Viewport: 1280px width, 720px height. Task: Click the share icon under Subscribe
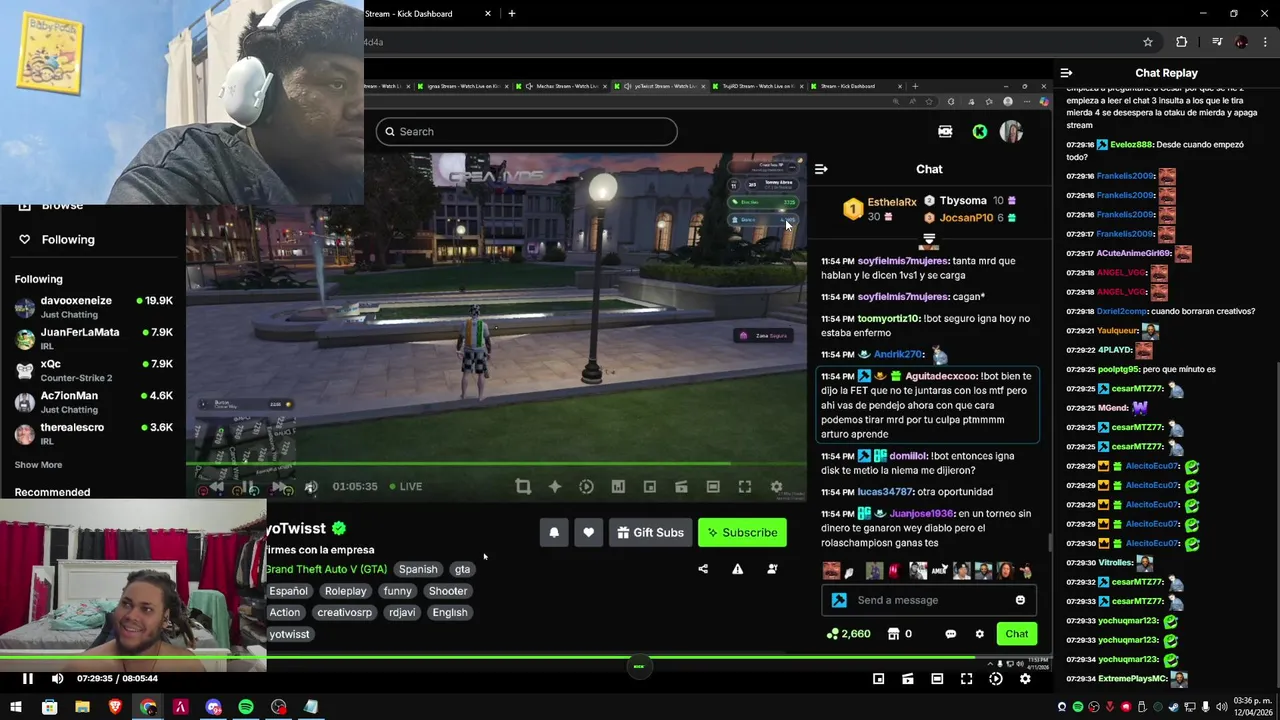point(703,569)
